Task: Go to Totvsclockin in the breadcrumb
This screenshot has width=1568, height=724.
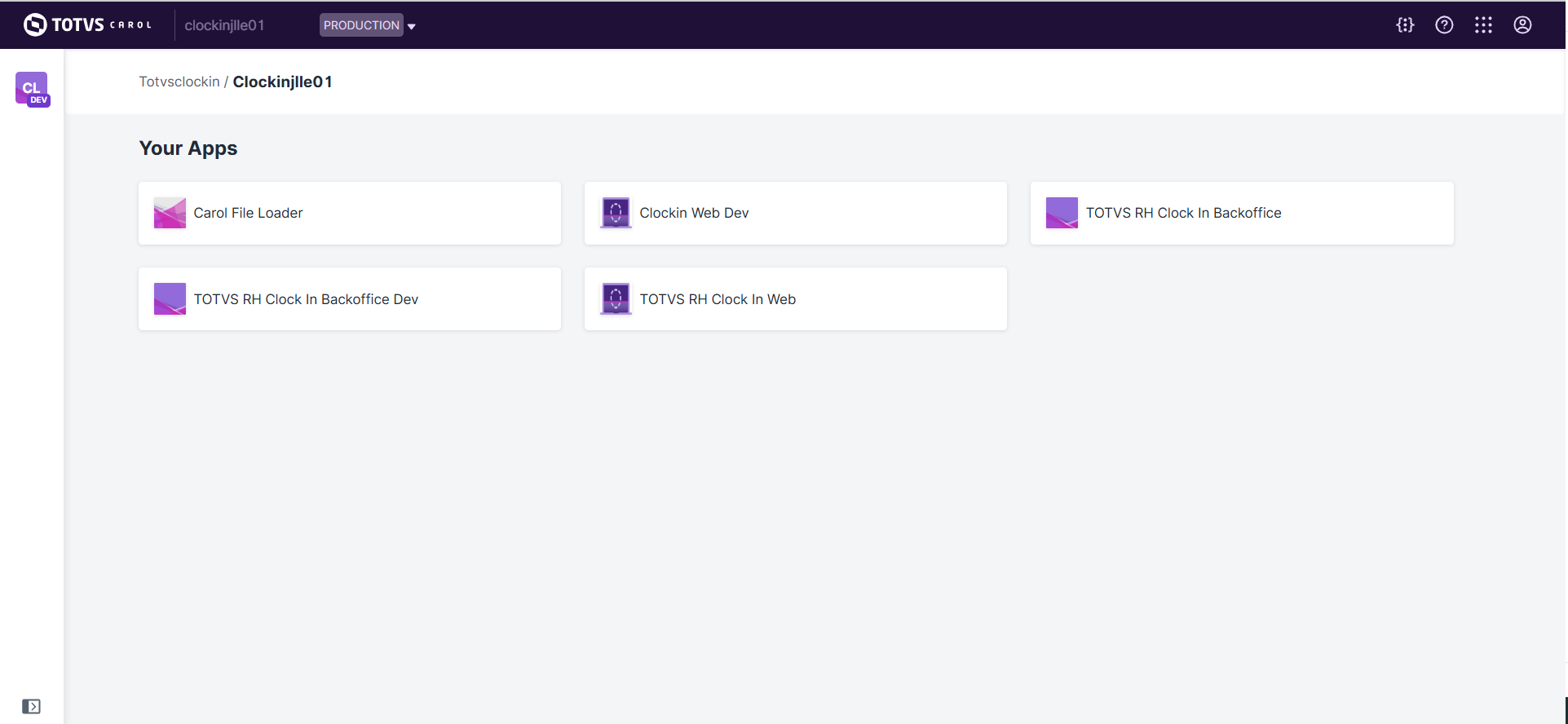Action: coord(179,82)
